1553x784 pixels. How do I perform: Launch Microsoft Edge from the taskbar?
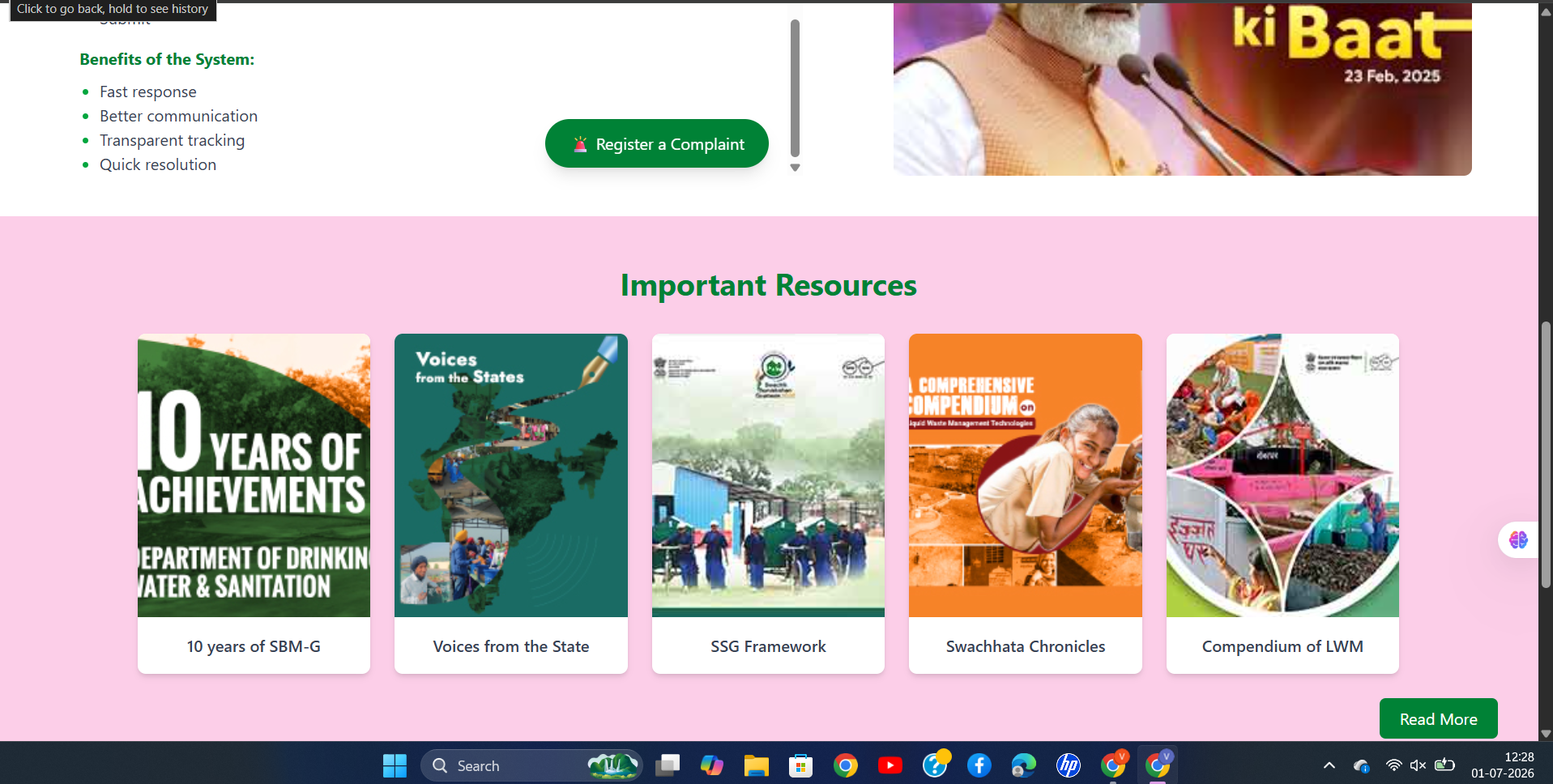point(1024,765)
